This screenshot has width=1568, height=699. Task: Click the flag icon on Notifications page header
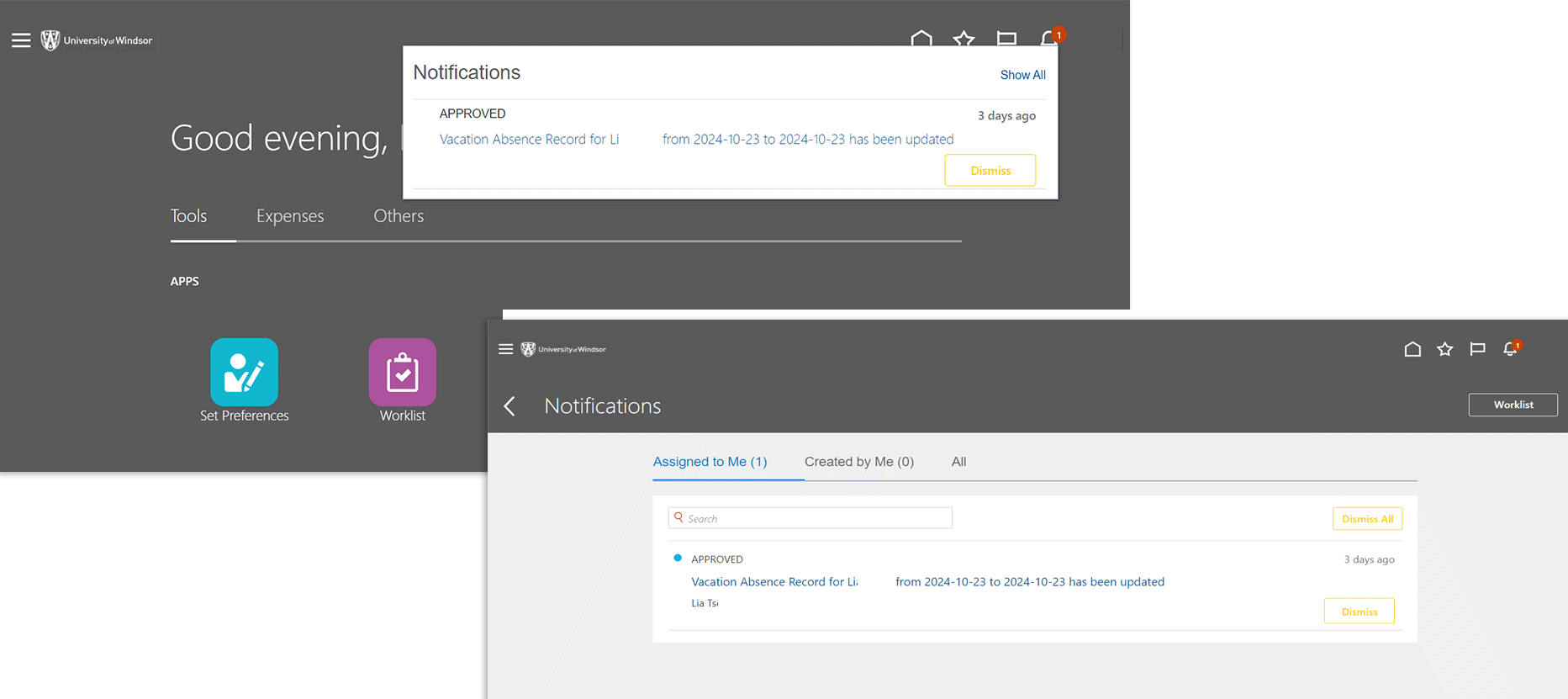point(1477,349)
